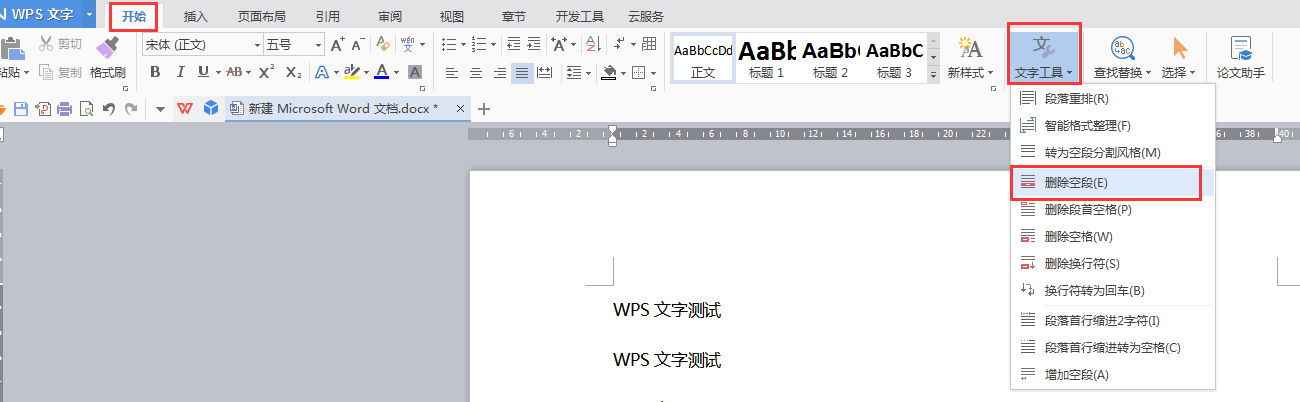The height and width of the screenshot is (402, 1300).
Task: Choose 删除换行符(S) menu item
Action: point(1112,263)
